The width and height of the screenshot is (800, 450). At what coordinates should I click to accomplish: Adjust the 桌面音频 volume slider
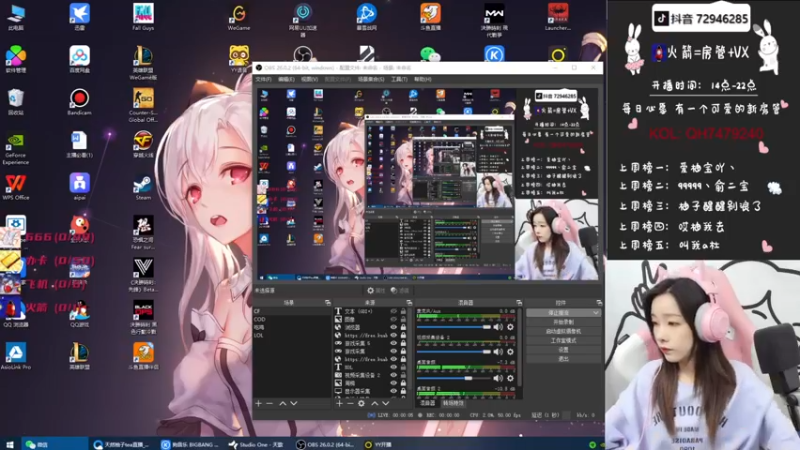click(x=454, y=378)
